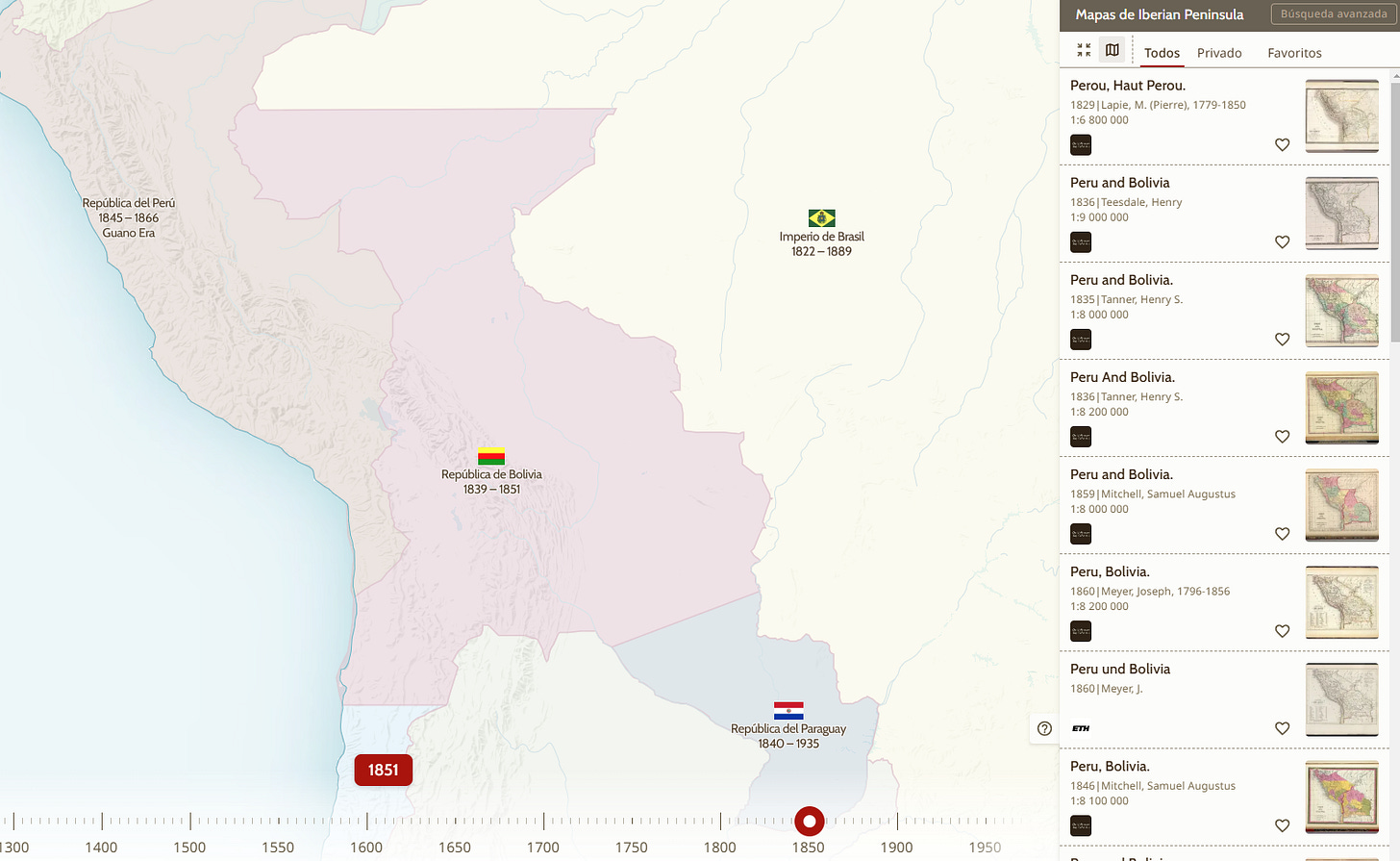Open Peru And Bolivia. 1836 Tanner entry
The height and width of the screenshot is (861, 1400).
pos(1122,377)
